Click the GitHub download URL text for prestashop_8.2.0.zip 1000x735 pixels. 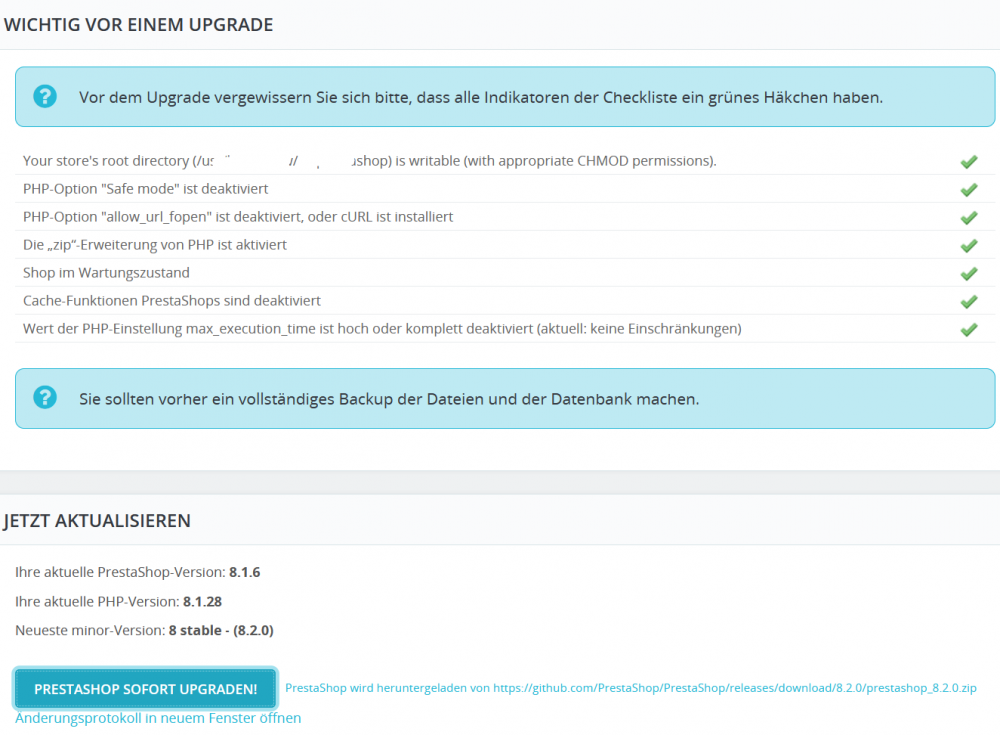tap(735, 688)
